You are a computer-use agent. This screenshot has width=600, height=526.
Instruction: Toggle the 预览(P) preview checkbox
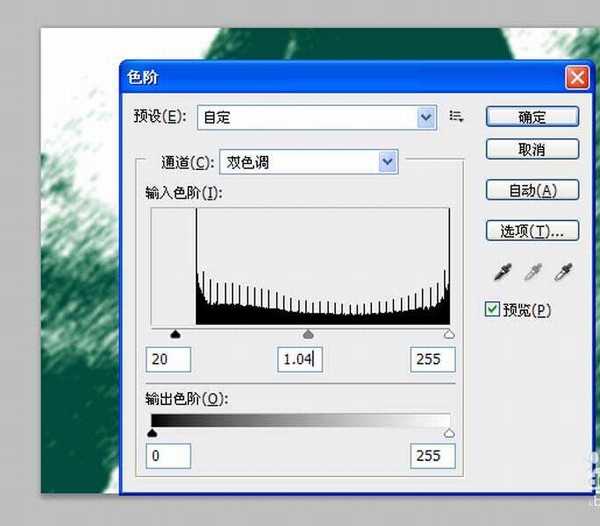pos(492,310)
